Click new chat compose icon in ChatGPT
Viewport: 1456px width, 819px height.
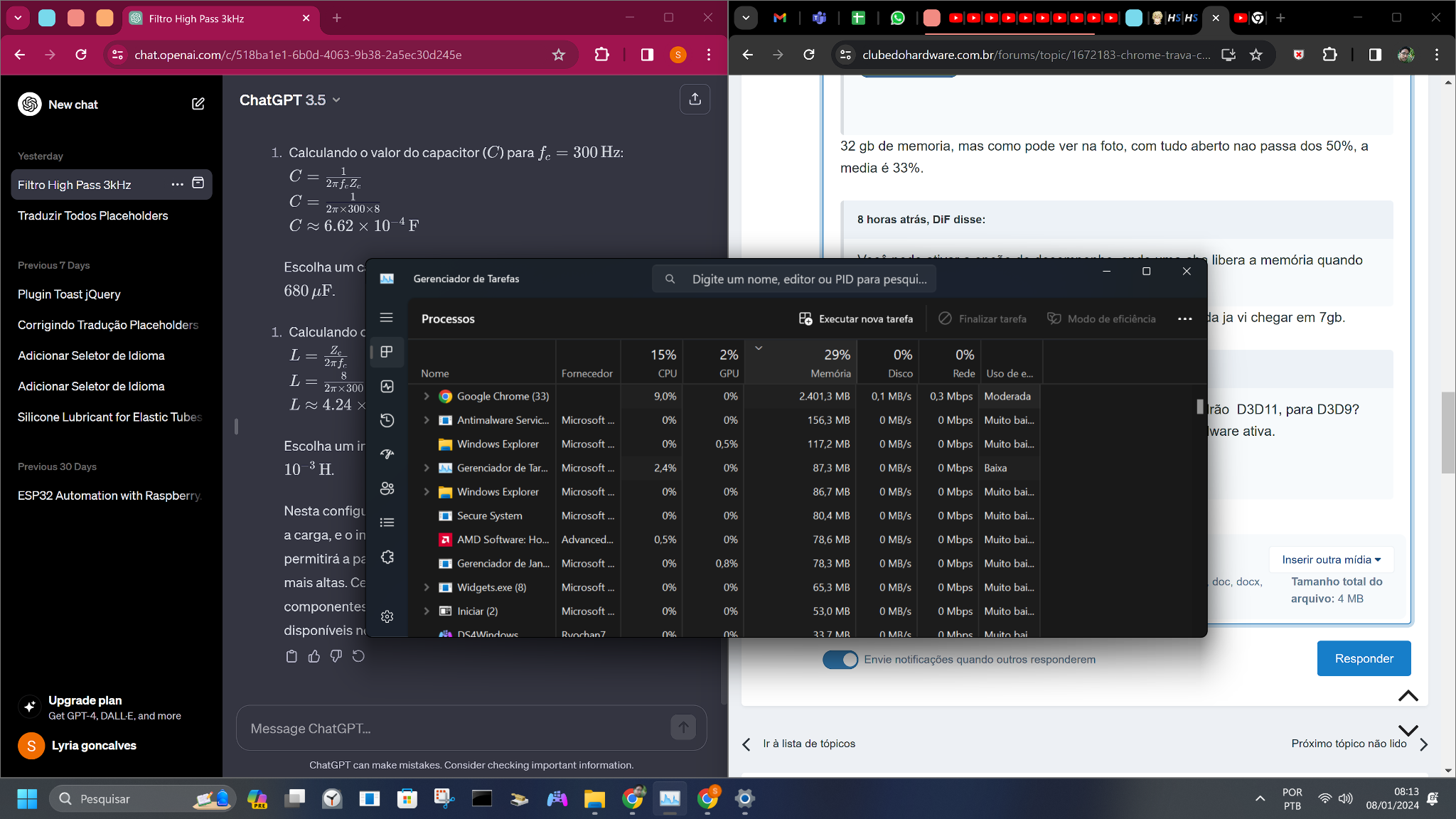click(x=198, y=104)
